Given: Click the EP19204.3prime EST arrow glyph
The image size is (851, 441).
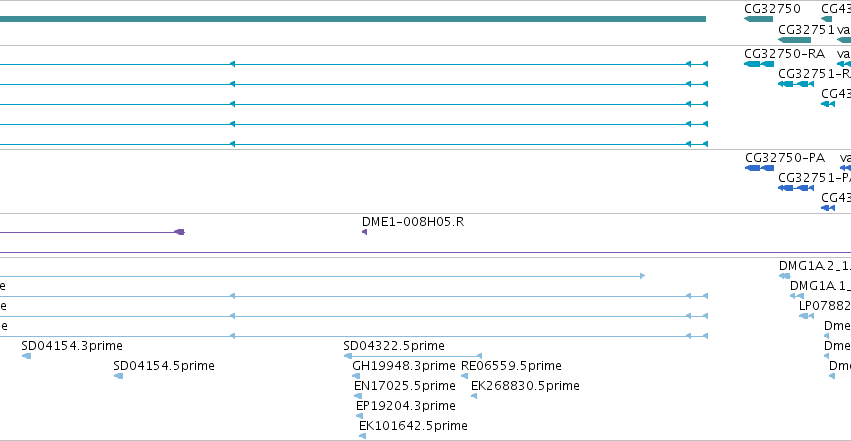Looking at the screenshot, I should [x=359, y=416].
